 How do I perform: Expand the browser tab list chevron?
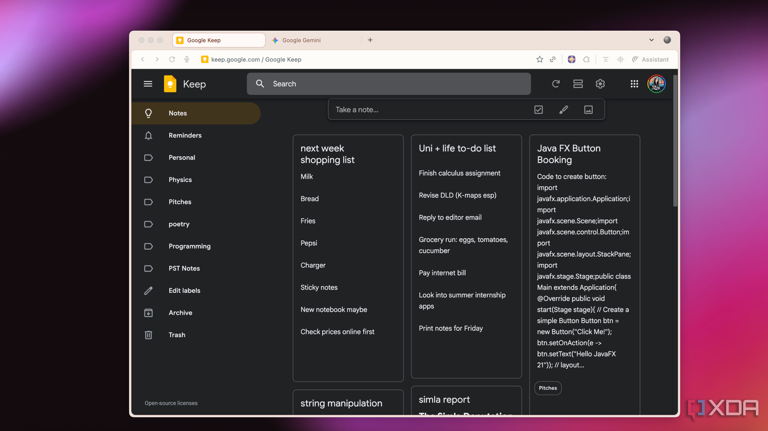click(x=651, y=40)
